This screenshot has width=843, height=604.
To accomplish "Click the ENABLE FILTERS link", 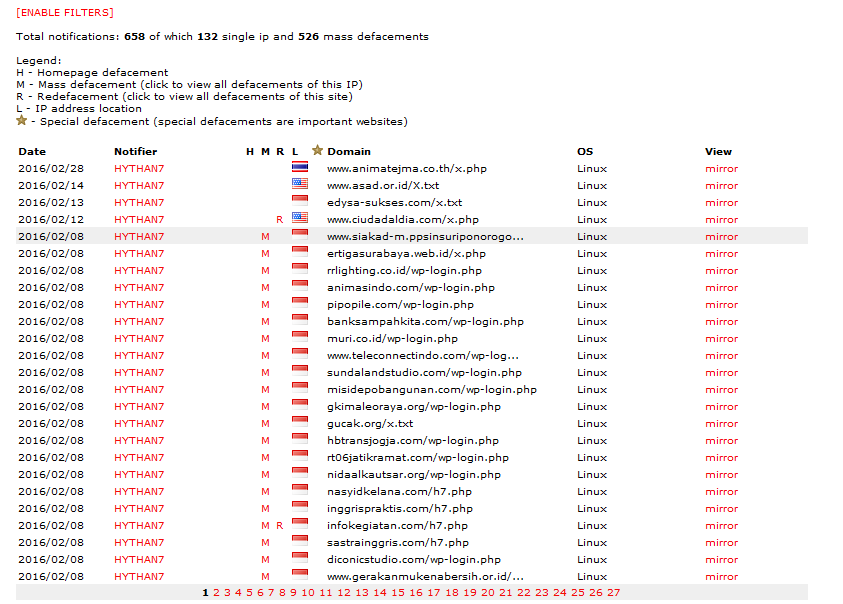I will coord(65,12).
